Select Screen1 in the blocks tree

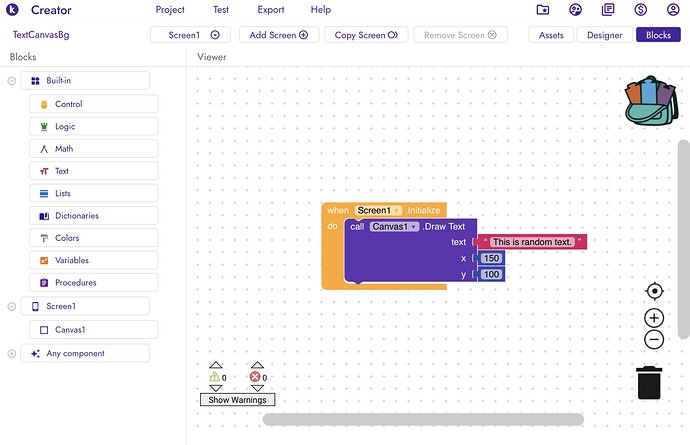(85, 306)
